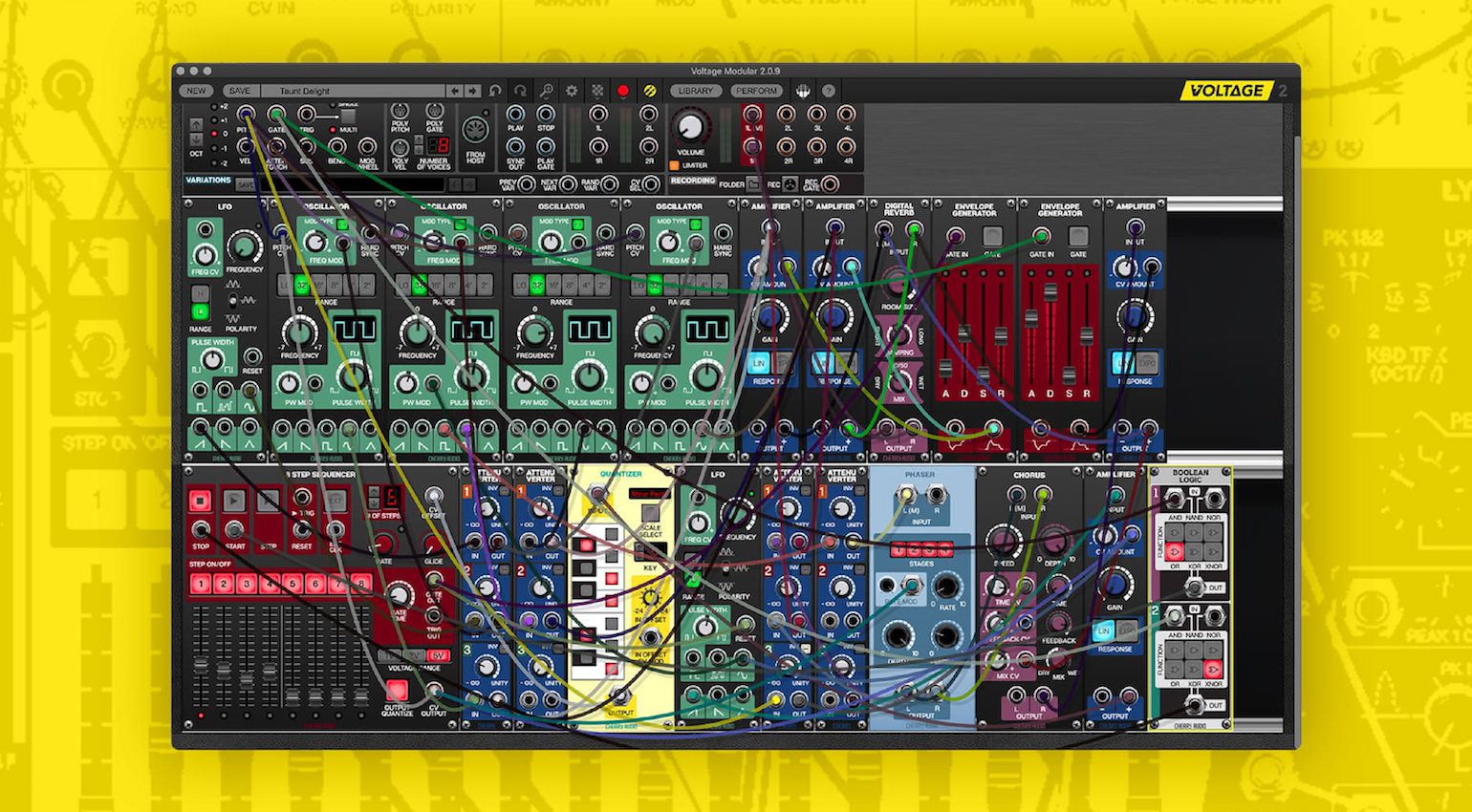Click the Mod Wheel output jack

pyautogui.click(x=367, y=146)
